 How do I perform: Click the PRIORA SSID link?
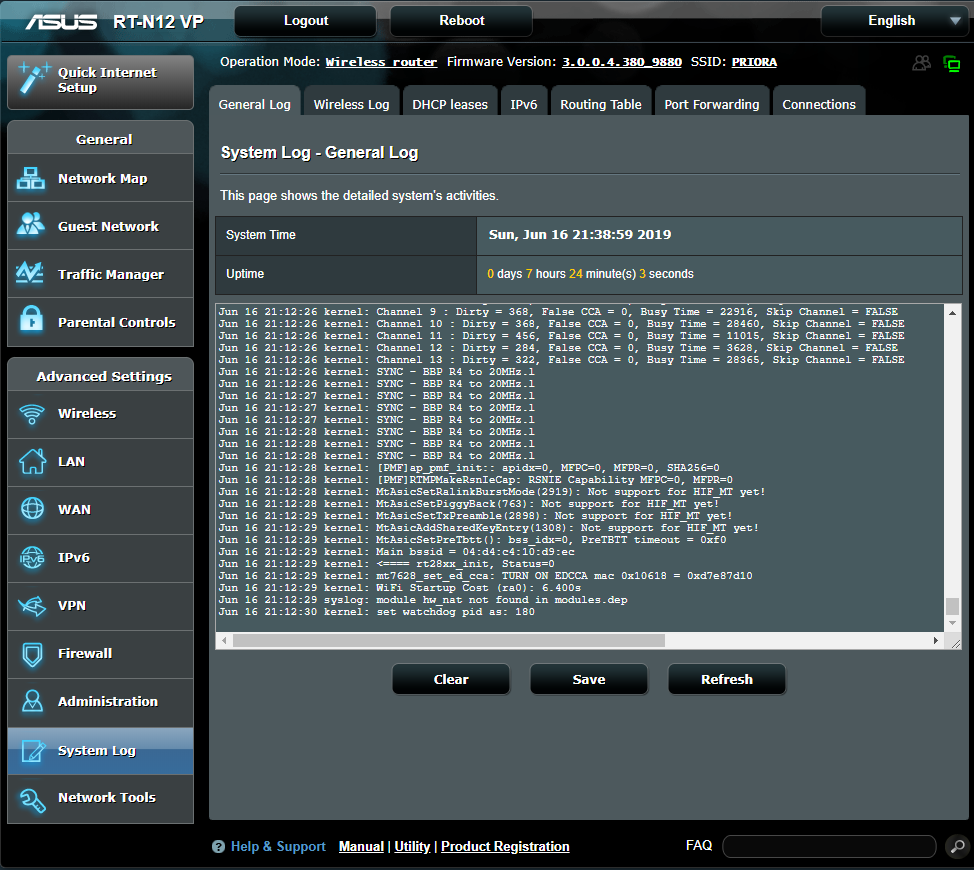tap(754, 62)
